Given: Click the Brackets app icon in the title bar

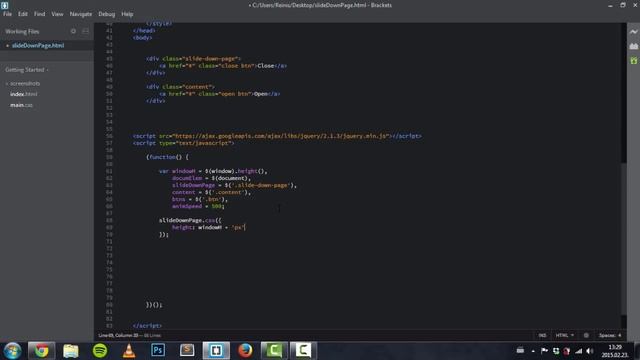Looking at the screenshot, I should pos(4,5).
